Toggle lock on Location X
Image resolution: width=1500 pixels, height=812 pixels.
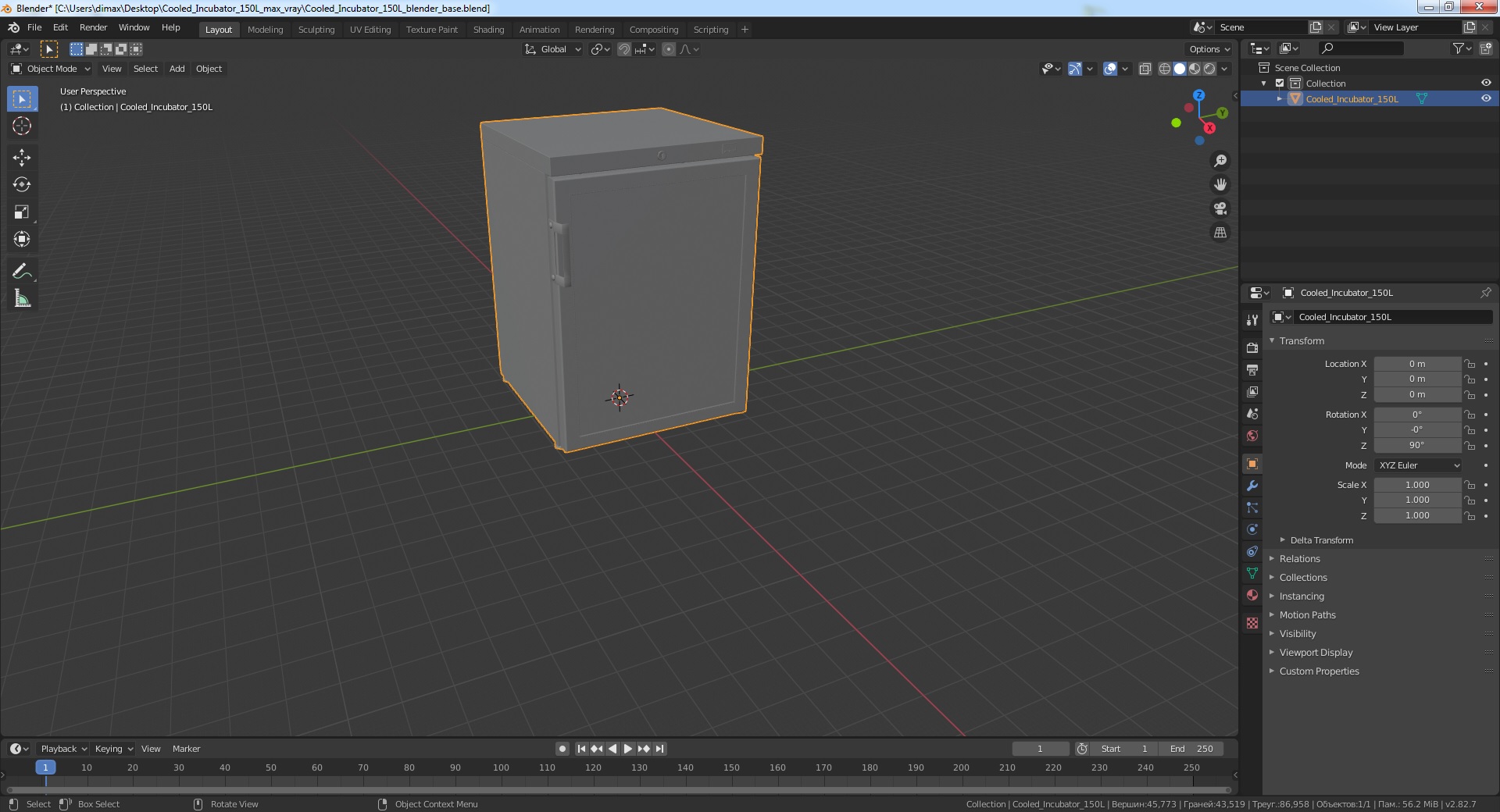coord(1470,364)
